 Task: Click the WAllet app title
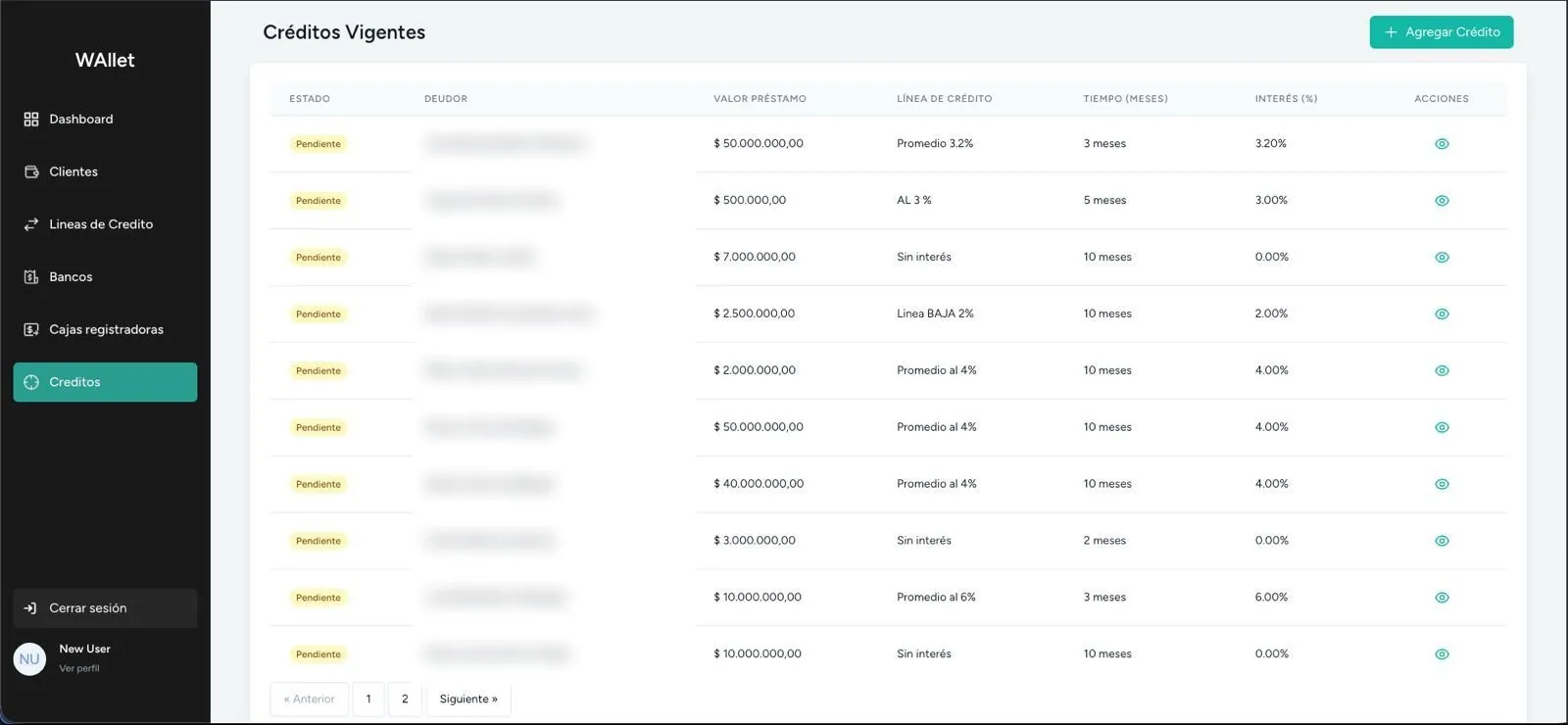105,61
